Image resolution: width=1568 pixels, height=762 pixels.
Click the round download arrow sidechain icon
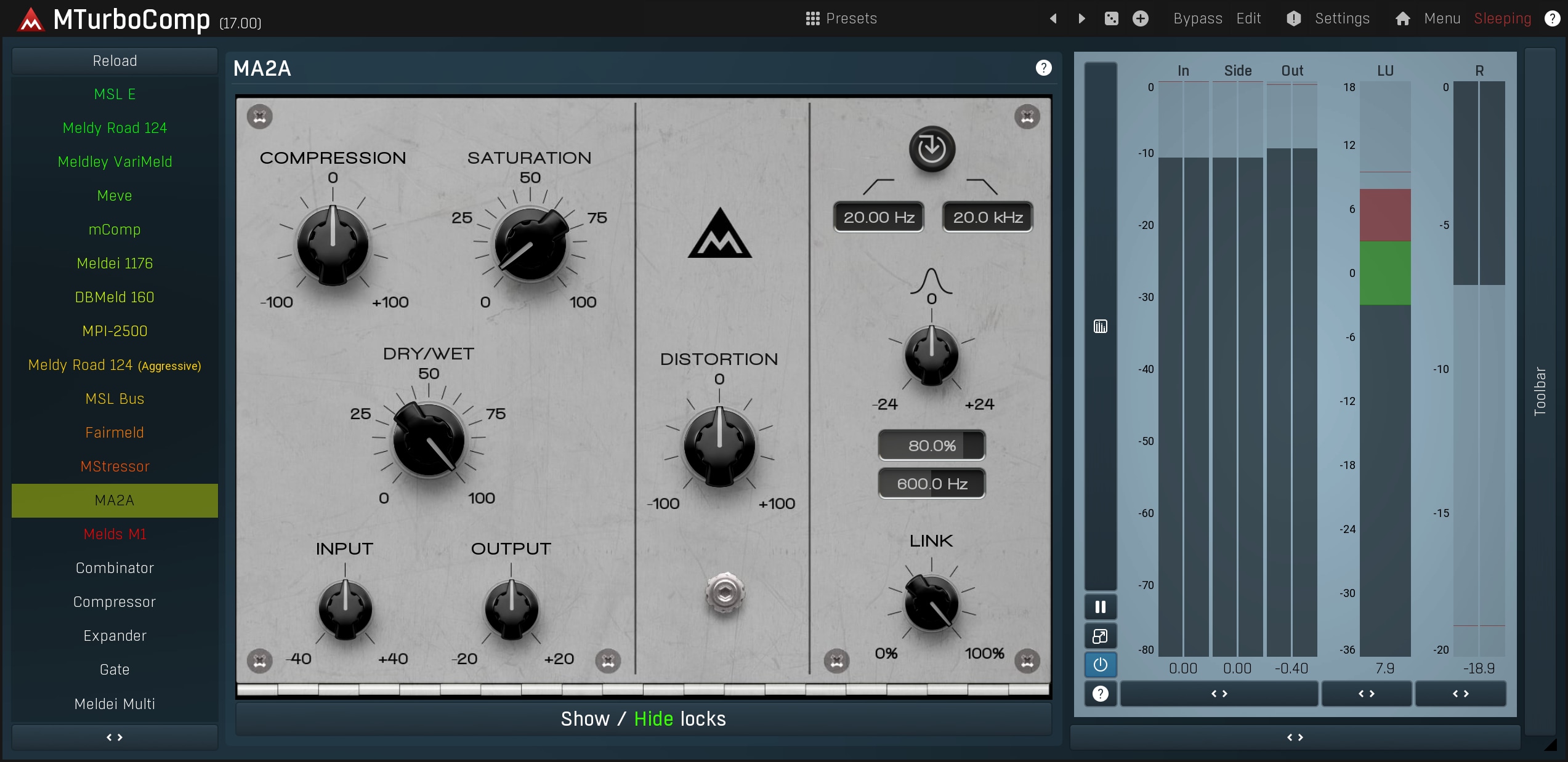pyautogui.click(x=932, y=149)
